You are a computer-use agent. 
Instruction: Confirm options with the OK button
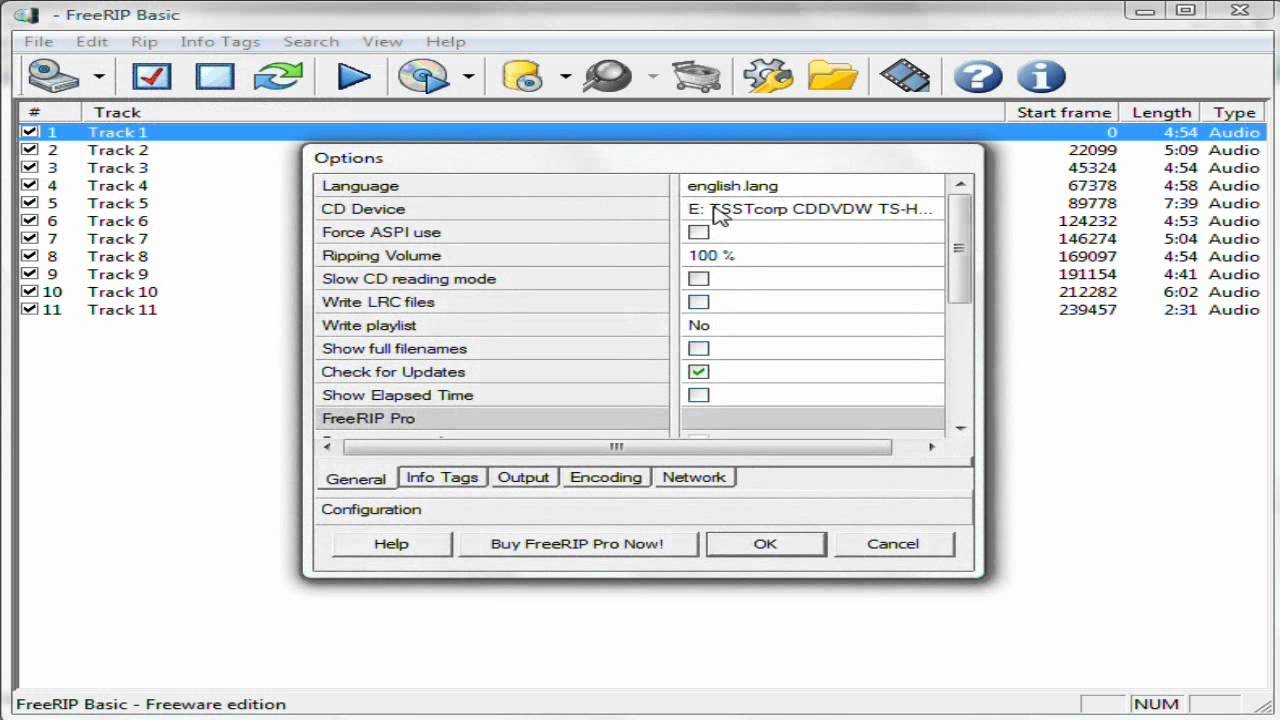pyautogui.click(x=765, y=544)
